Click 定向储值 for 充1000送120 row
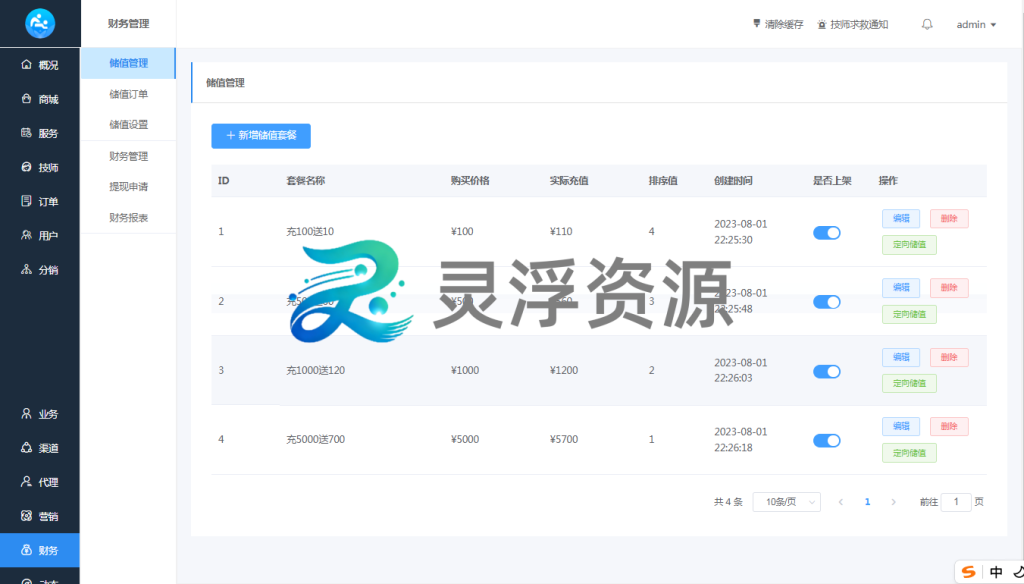 point(909,383)
